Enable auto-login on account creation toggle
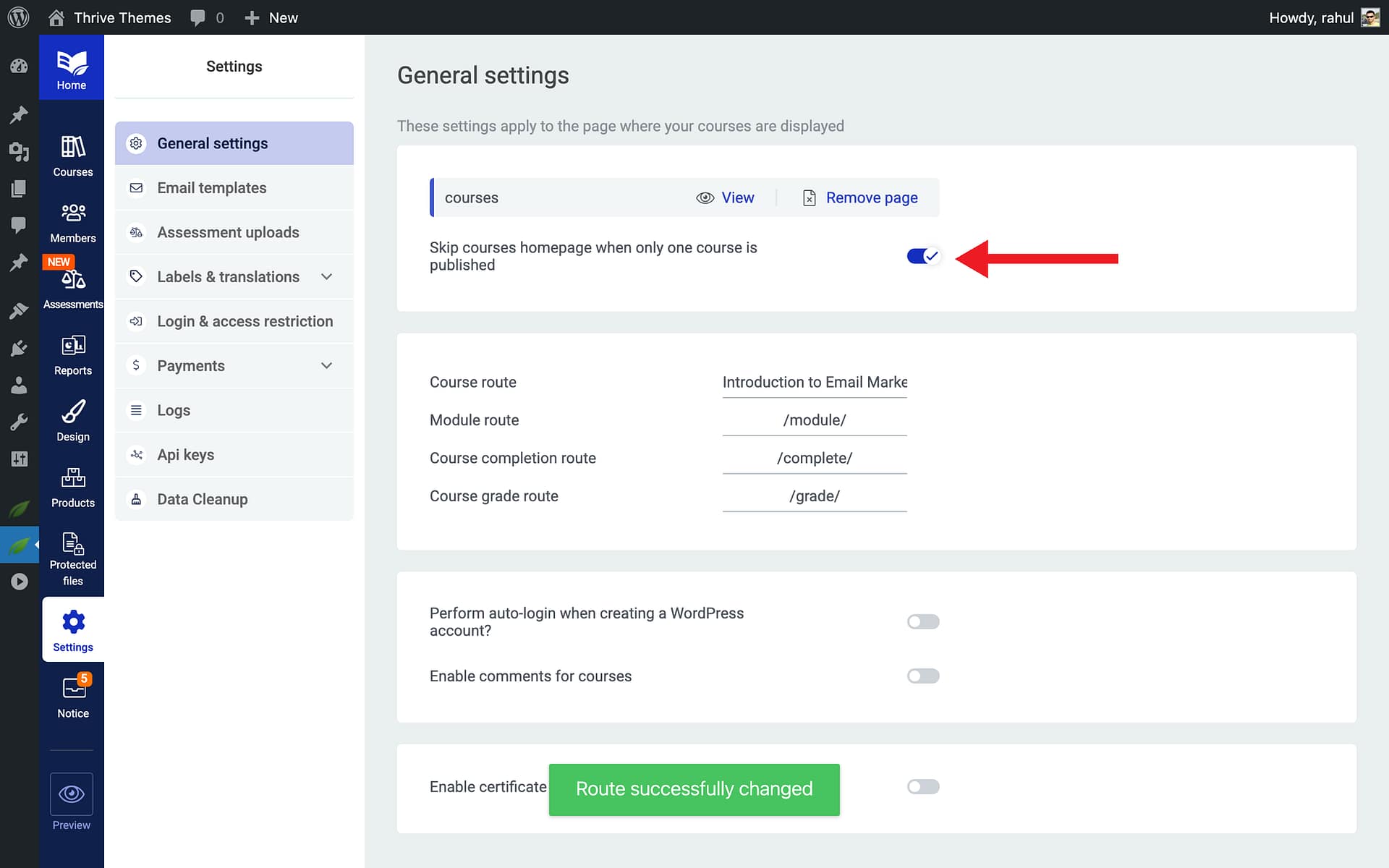The width and height of the screenshot is (1389, 868). tap(922, 621)
